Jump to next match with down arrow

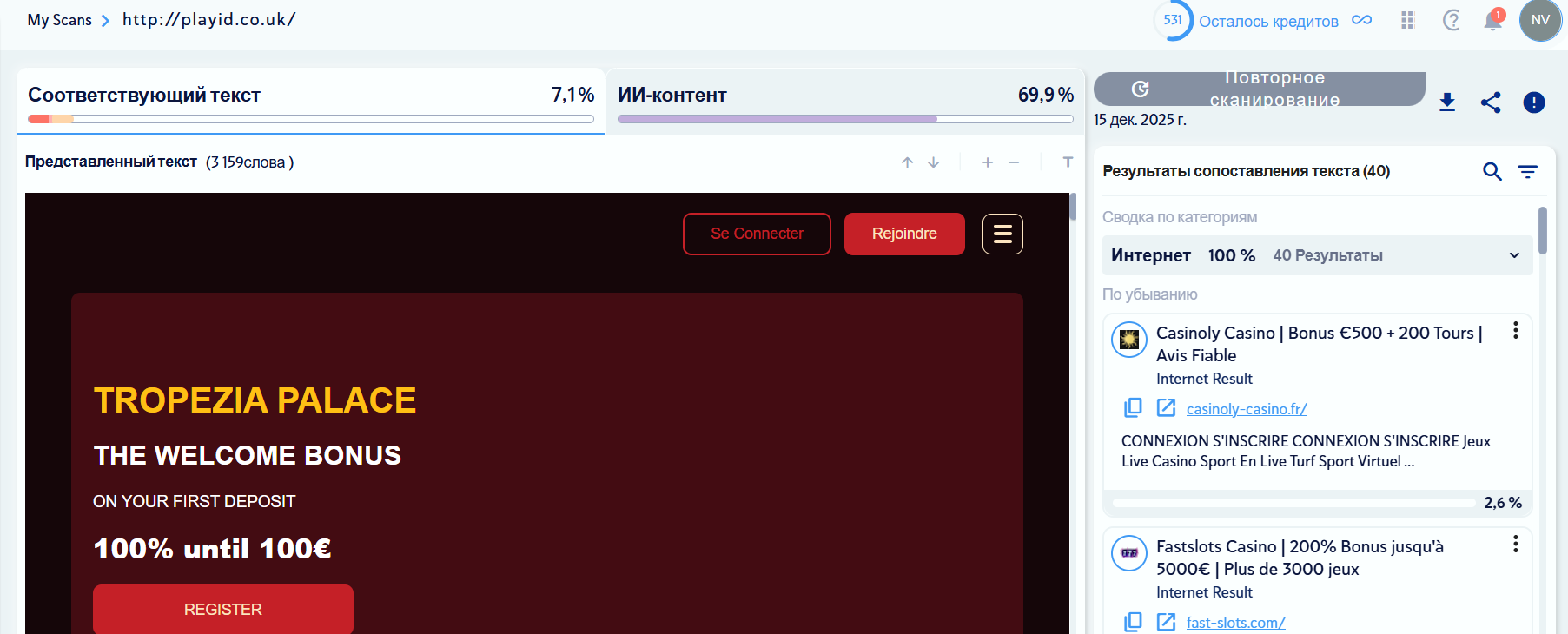(934, 162)
